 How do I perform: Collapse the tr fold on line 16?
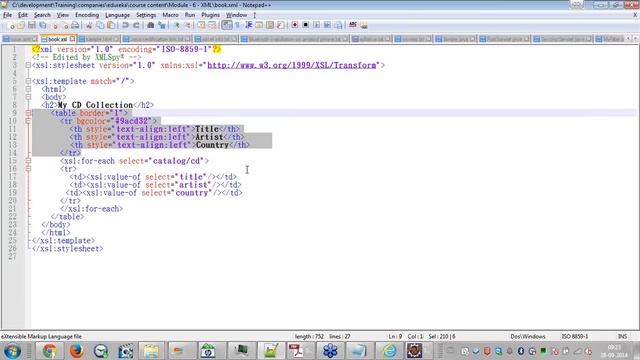[x=28, y=169]
